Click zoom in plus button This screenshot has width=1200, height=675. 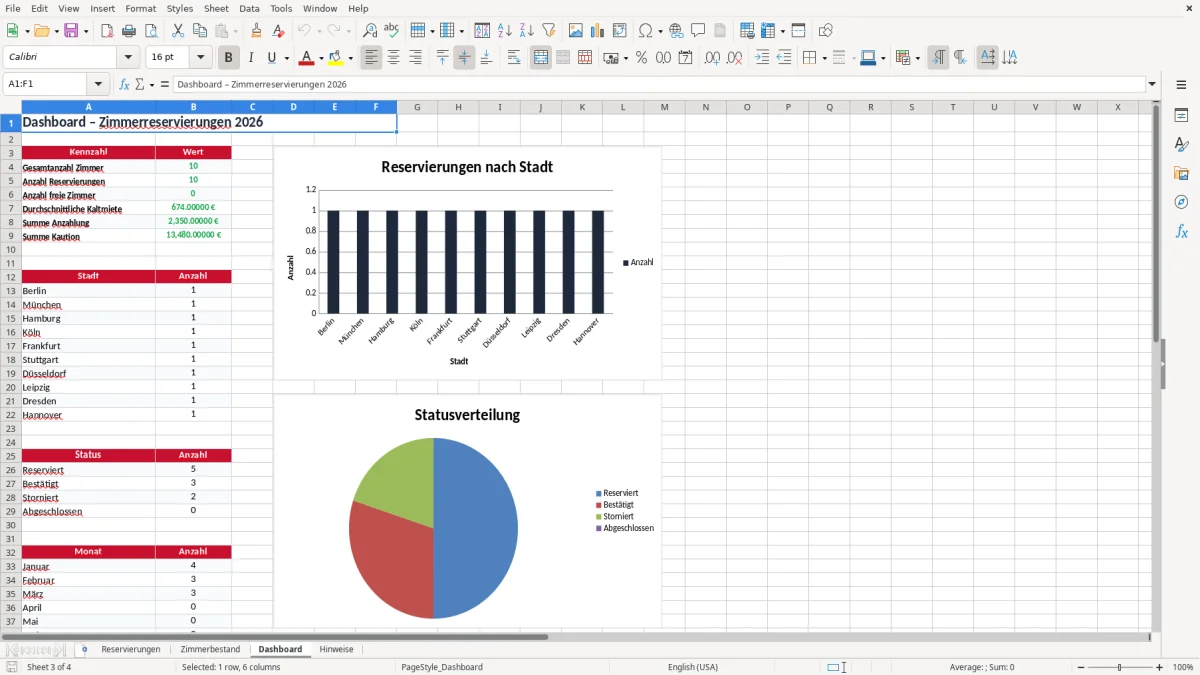[x=1160, y=667]
